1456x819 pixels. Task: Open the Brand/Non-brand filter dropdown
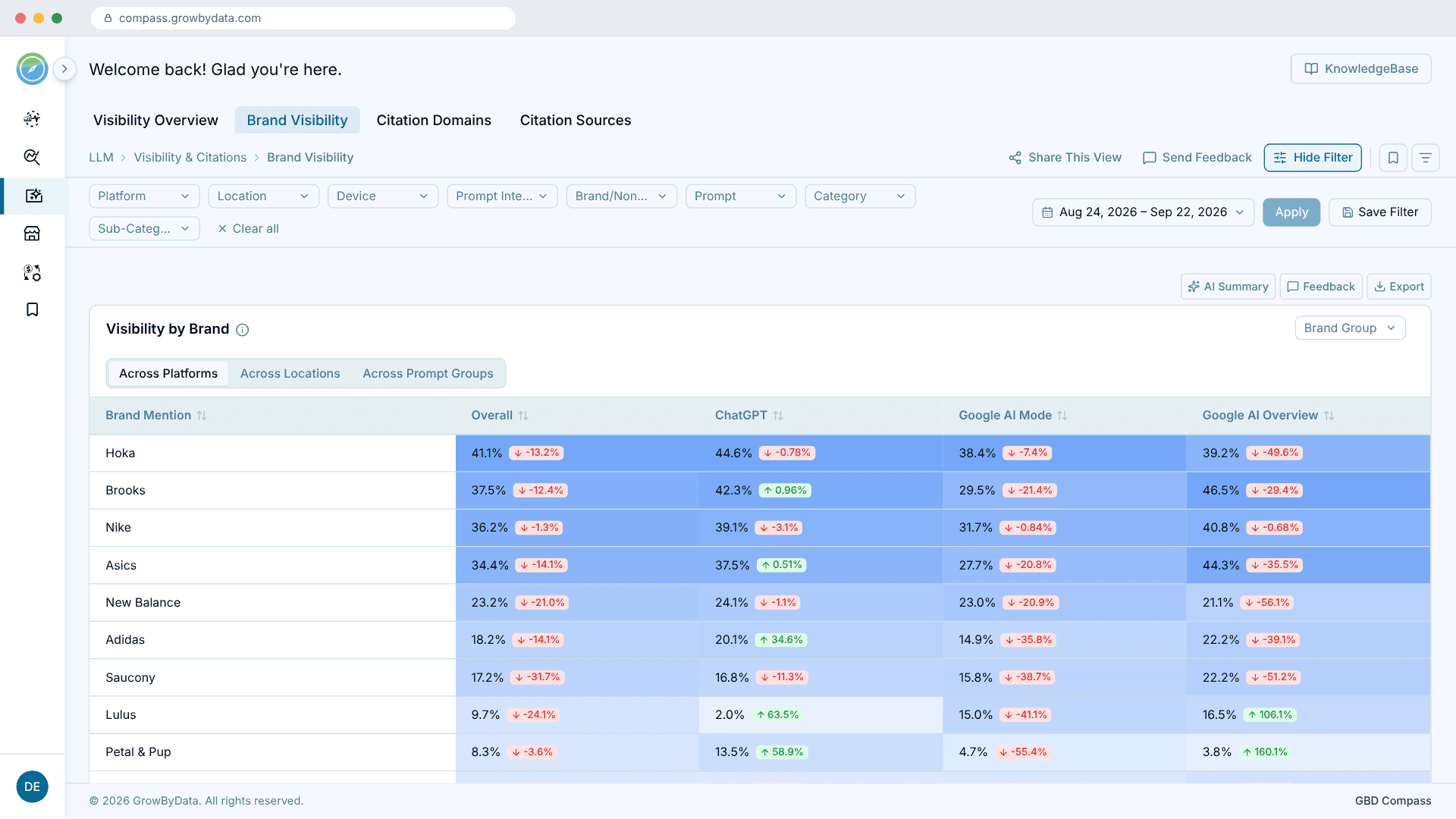(622, 196)
